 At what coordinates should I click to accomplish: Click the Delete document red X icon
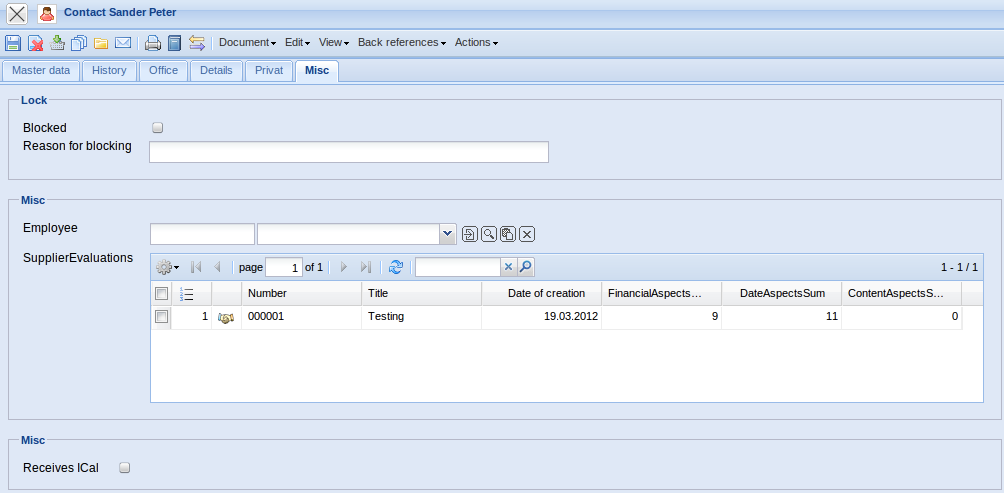click(x=35, y=43)
